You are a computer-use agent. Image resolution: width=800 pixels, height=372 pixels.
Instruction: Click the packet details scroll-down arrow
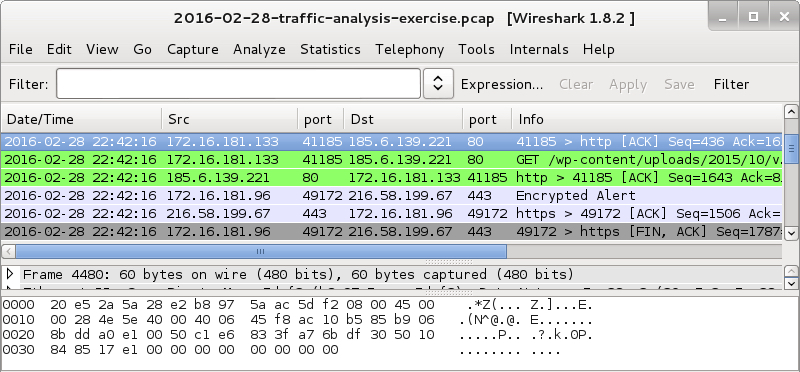click(791, 283)
